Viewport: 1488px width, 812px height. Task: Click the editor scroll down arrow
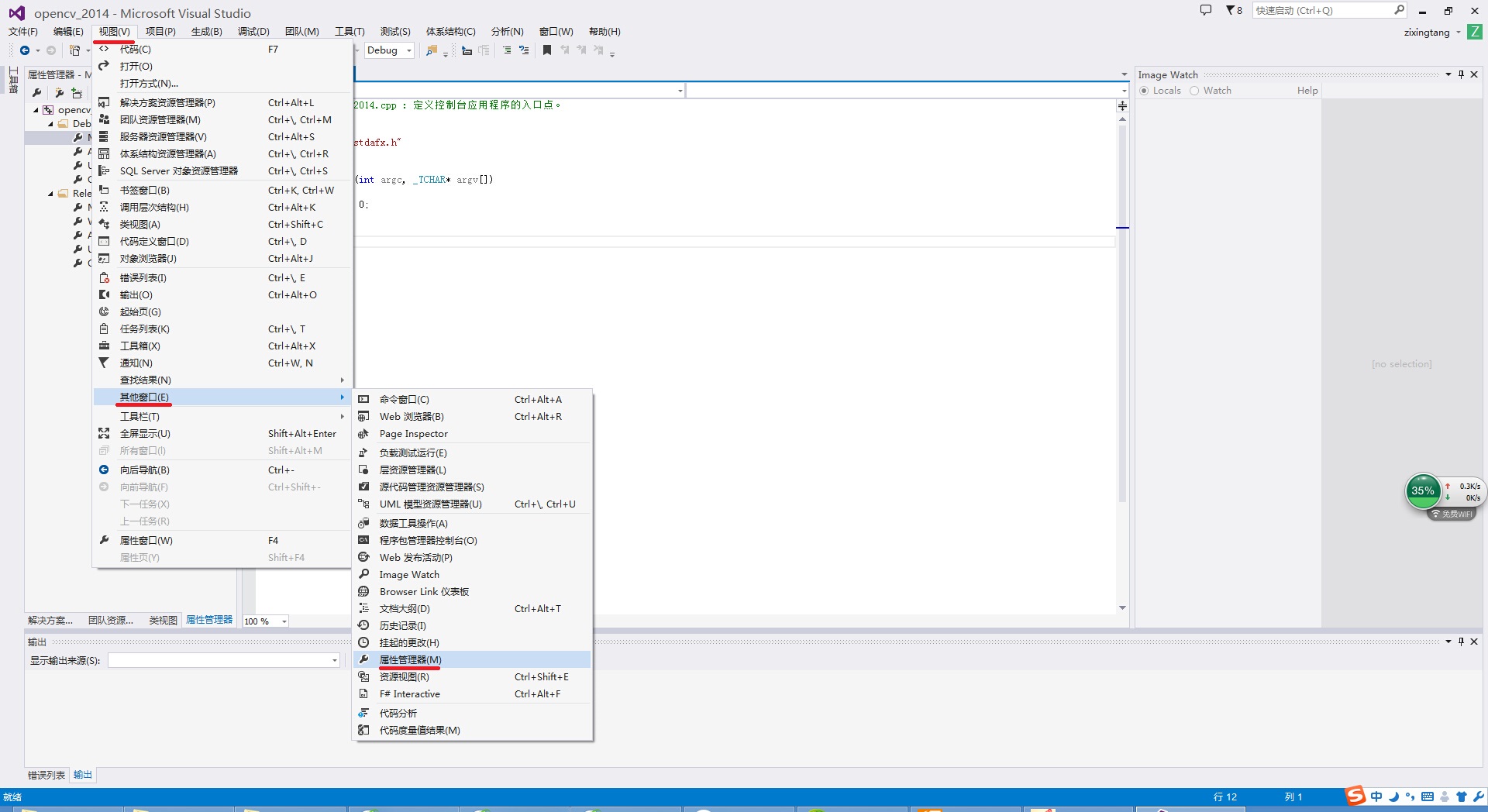1122,607
